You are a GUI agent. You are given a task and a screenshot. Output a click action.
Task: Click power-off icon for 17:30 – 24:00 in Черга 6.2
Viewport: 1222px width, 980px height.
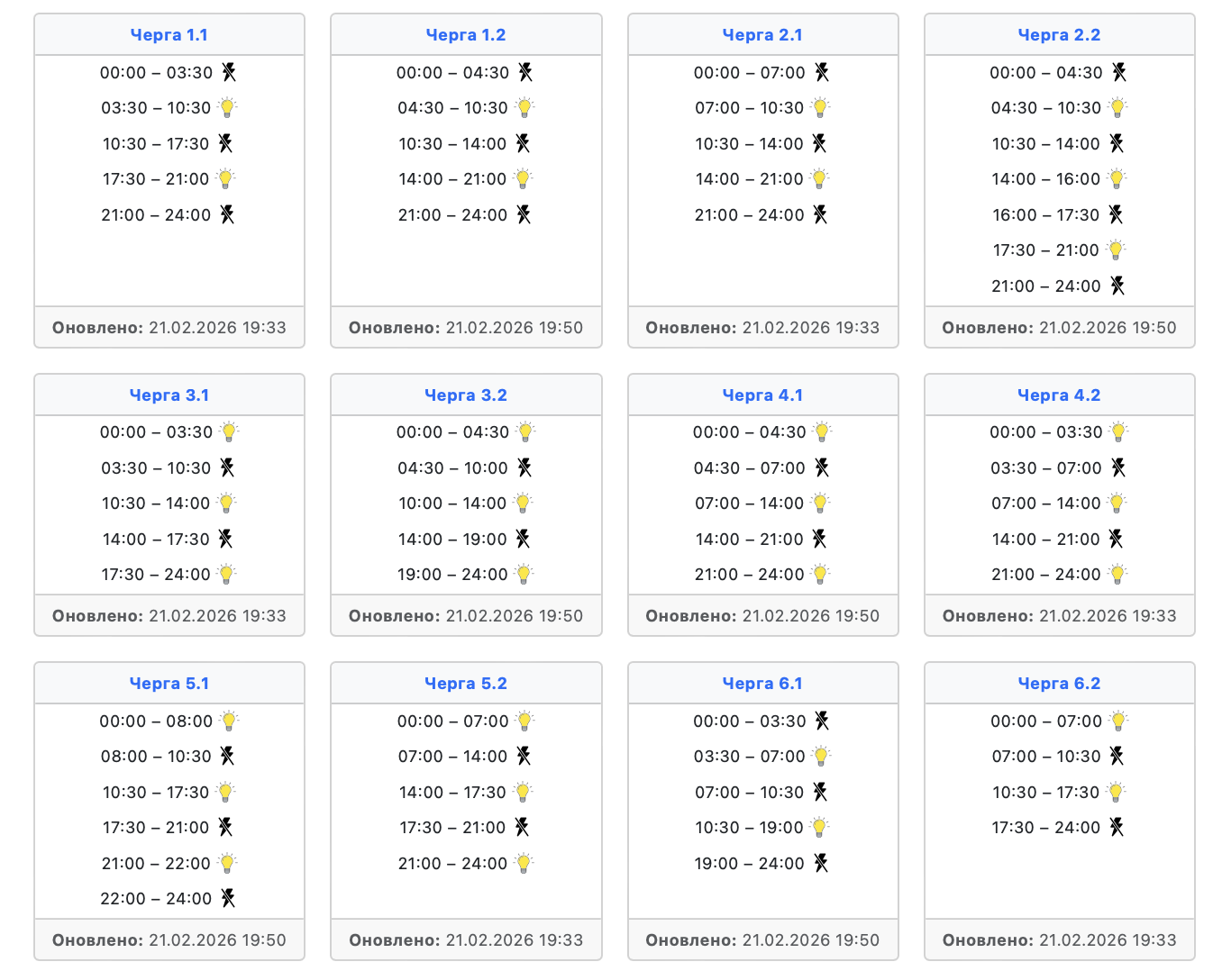coord(1117,828)
